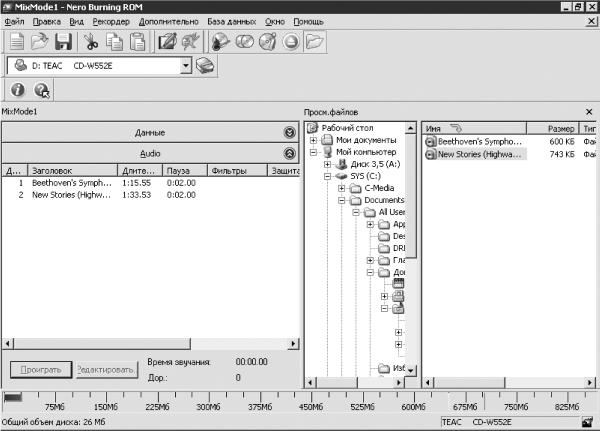Click the New compilation document icon
This screenshot has width=600, height=431.
pos(17,41)
